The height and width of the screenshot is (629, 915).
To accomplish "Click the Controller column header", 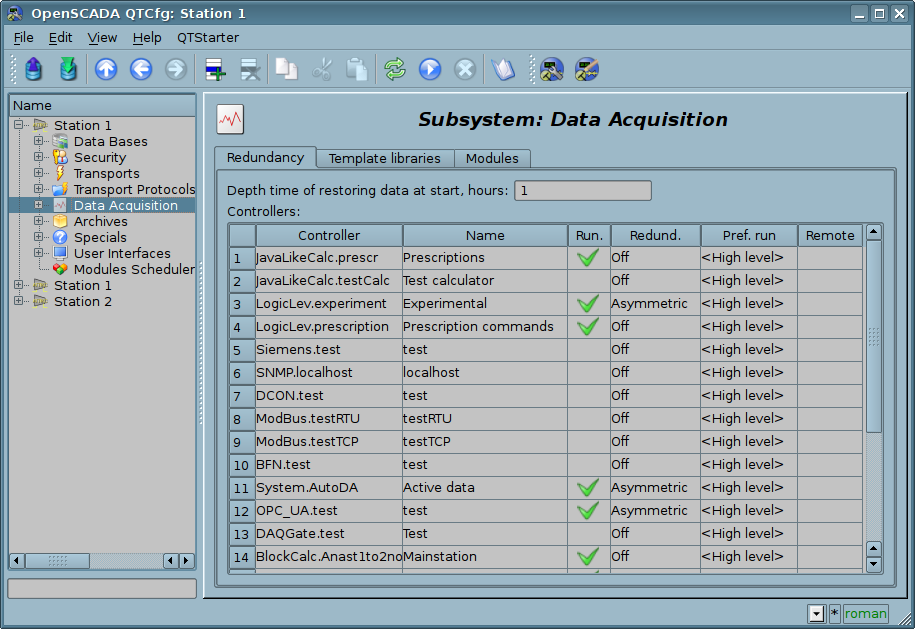I will [x=329, y=236].
